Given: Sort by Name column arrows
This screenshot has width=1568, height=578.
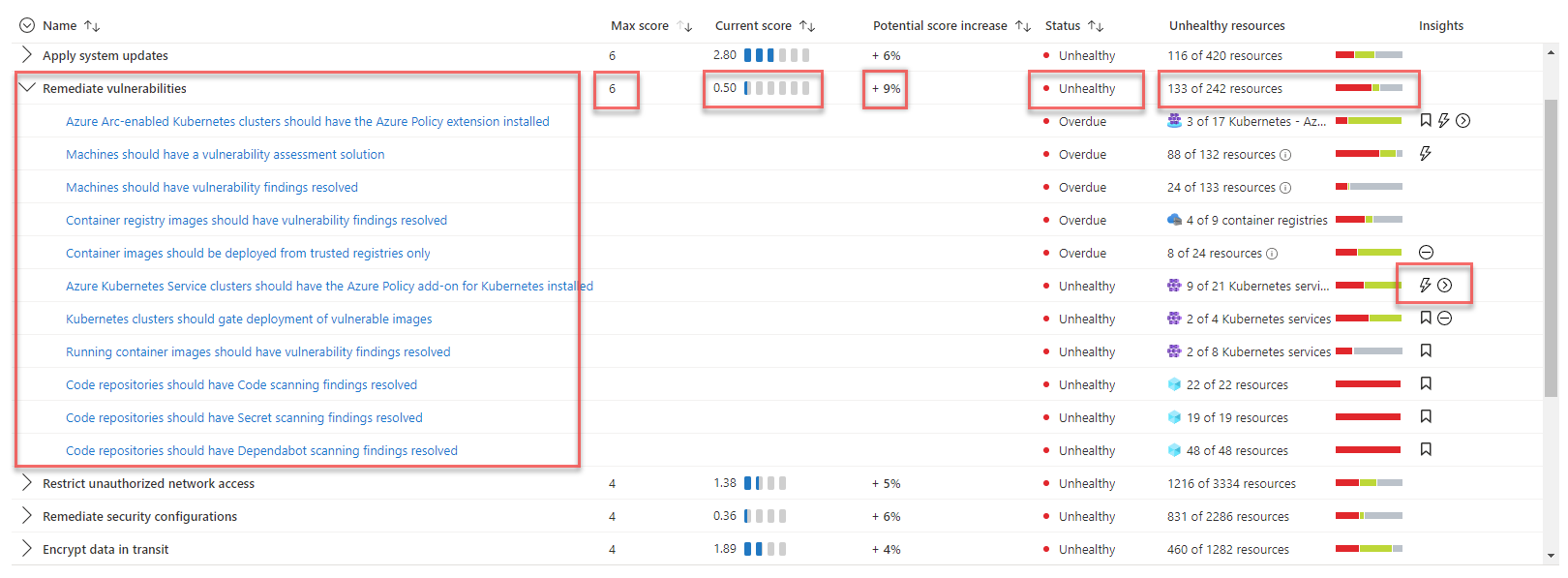Looking at the screenshot, I should [x=92, y=26].
